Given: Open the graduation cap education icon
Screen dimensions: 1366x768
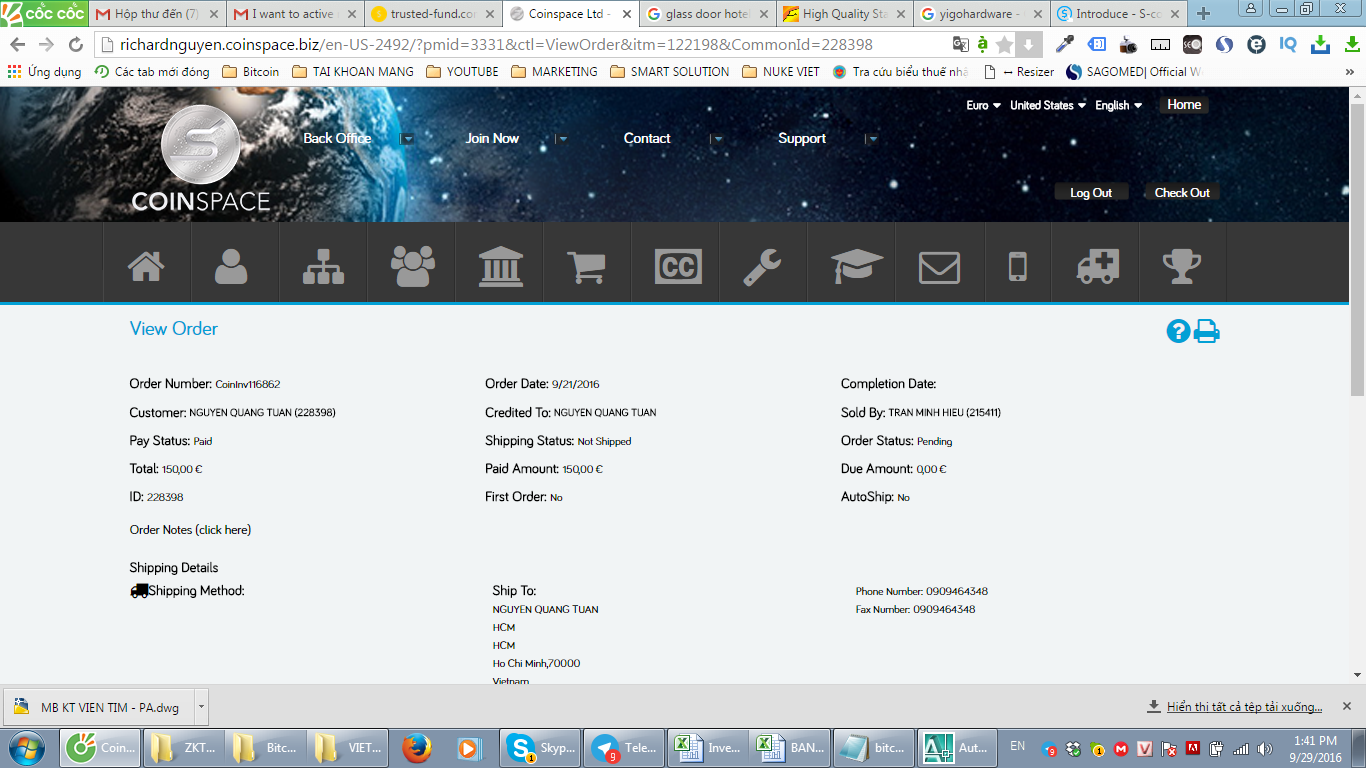Looking at the screenshot, I should point(857,266).
